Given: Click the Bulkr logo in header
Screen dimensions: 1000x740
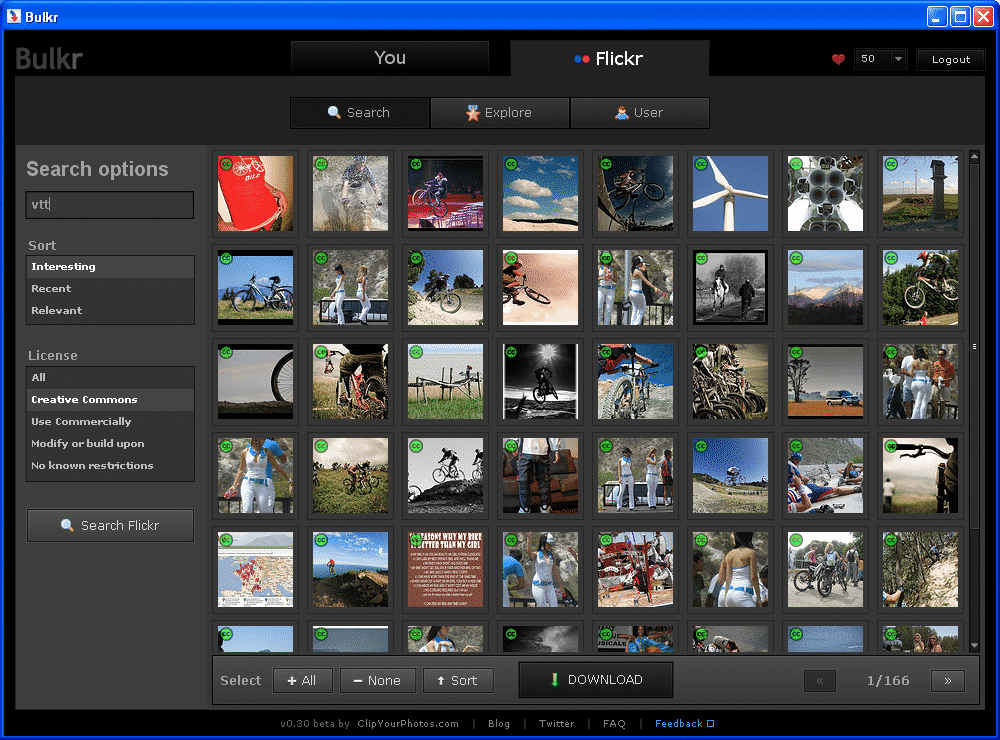Looking at the screenshot, I should tap(50, 59).
